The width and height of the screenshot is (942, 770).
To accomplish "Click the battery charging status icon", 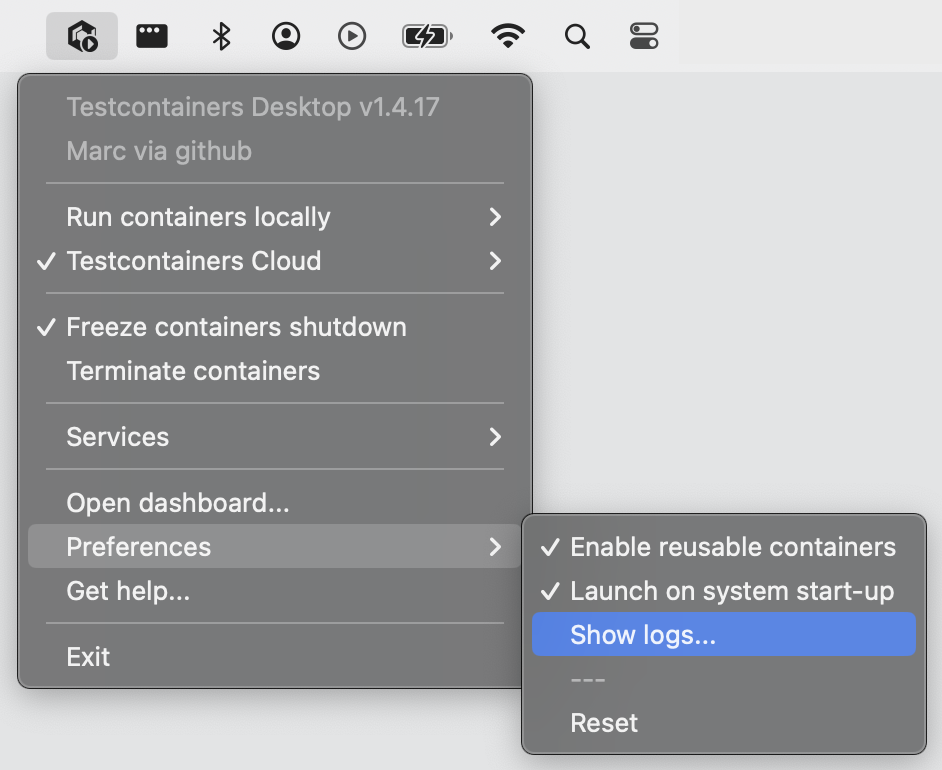I will (427, 35).
